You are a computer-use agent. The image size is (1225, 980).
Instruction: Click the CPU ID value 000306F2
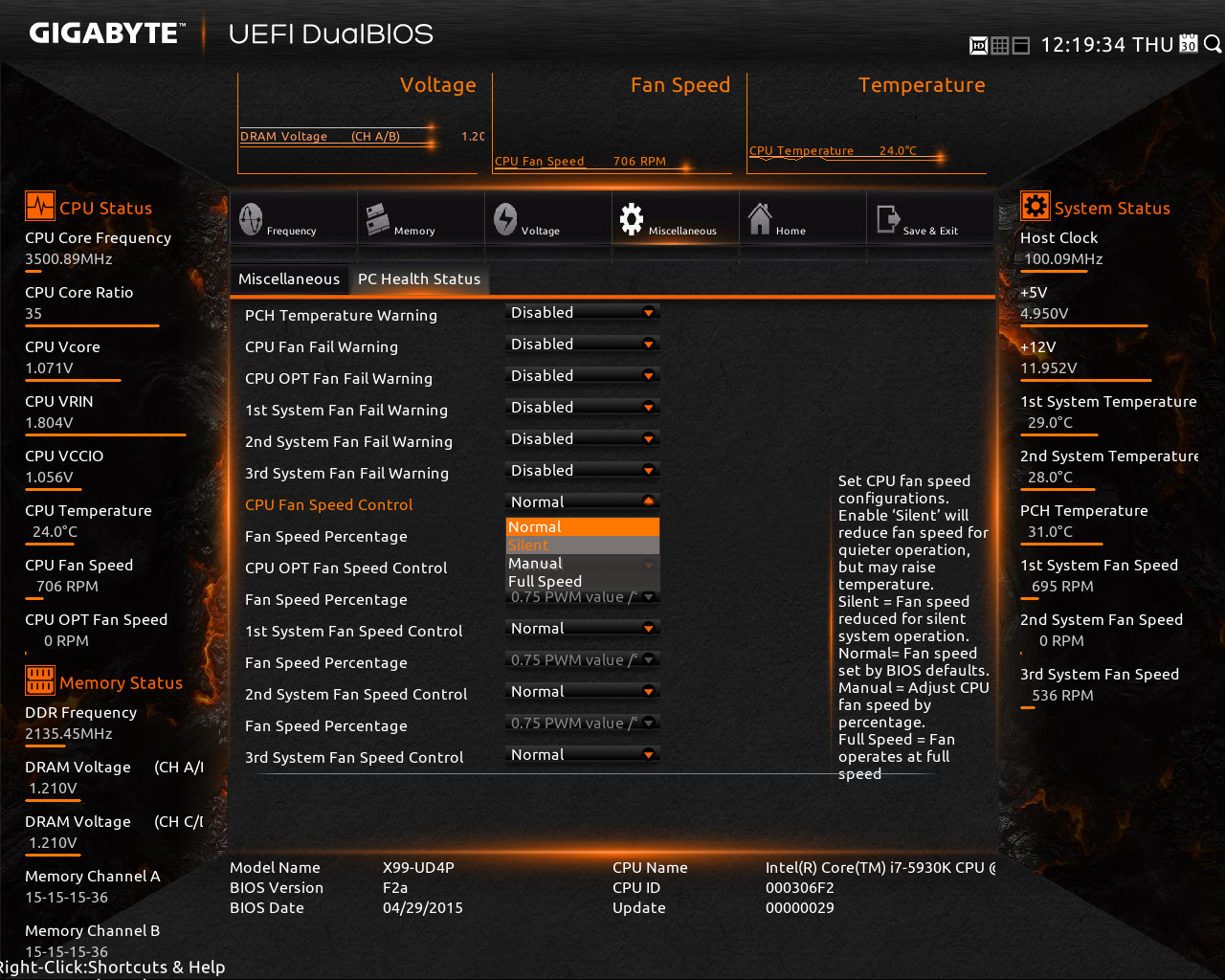point(800,888)
